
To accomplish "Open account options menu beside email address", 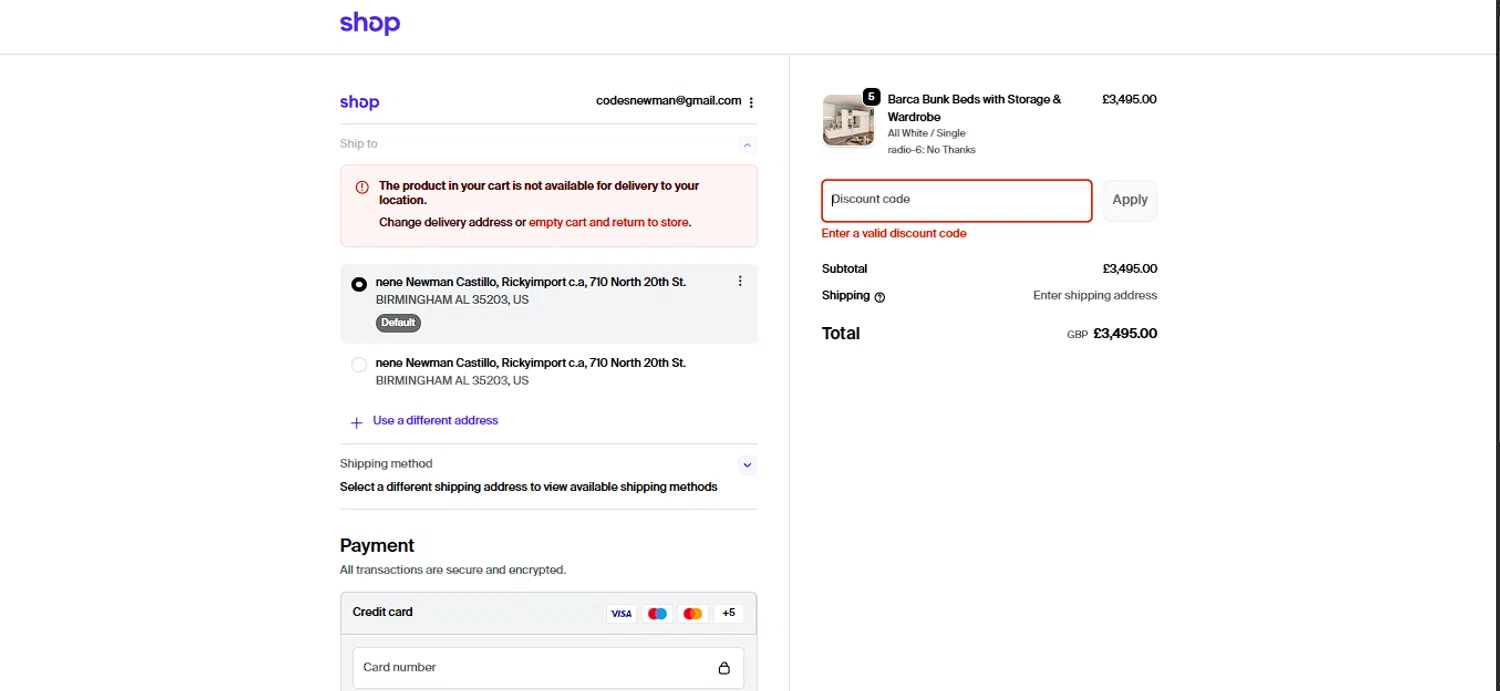I will (x=751, y=102).
